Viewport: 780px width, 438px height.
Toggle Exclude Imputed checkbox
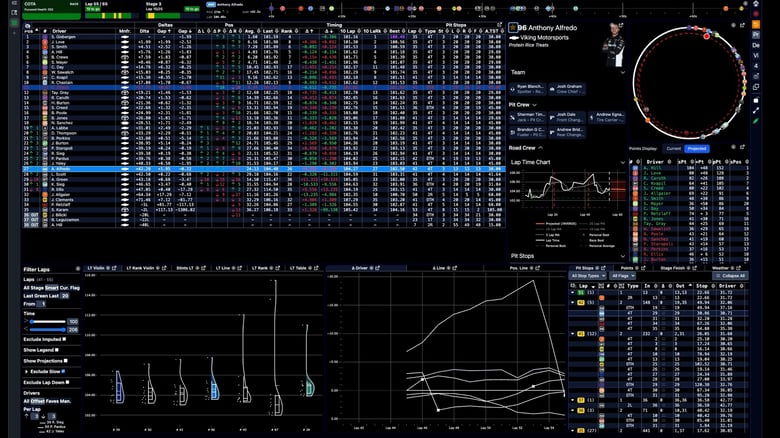tap(64, 339)
